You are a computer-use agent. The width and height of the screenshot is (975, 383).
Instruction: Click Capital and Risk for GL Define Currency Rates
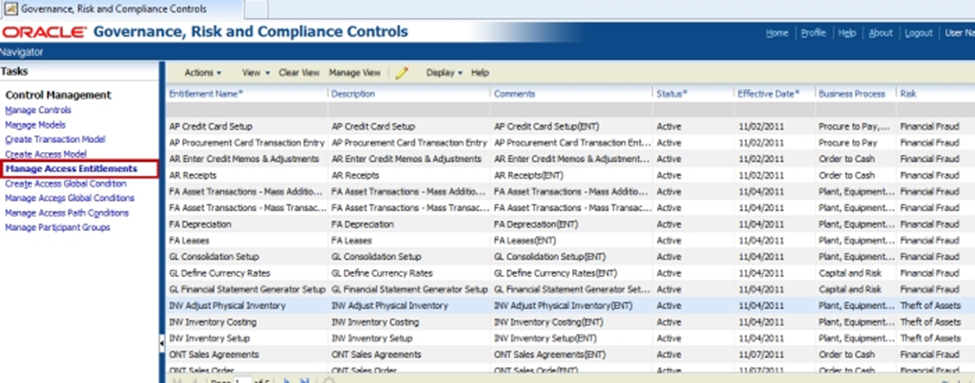coord(850,273)
